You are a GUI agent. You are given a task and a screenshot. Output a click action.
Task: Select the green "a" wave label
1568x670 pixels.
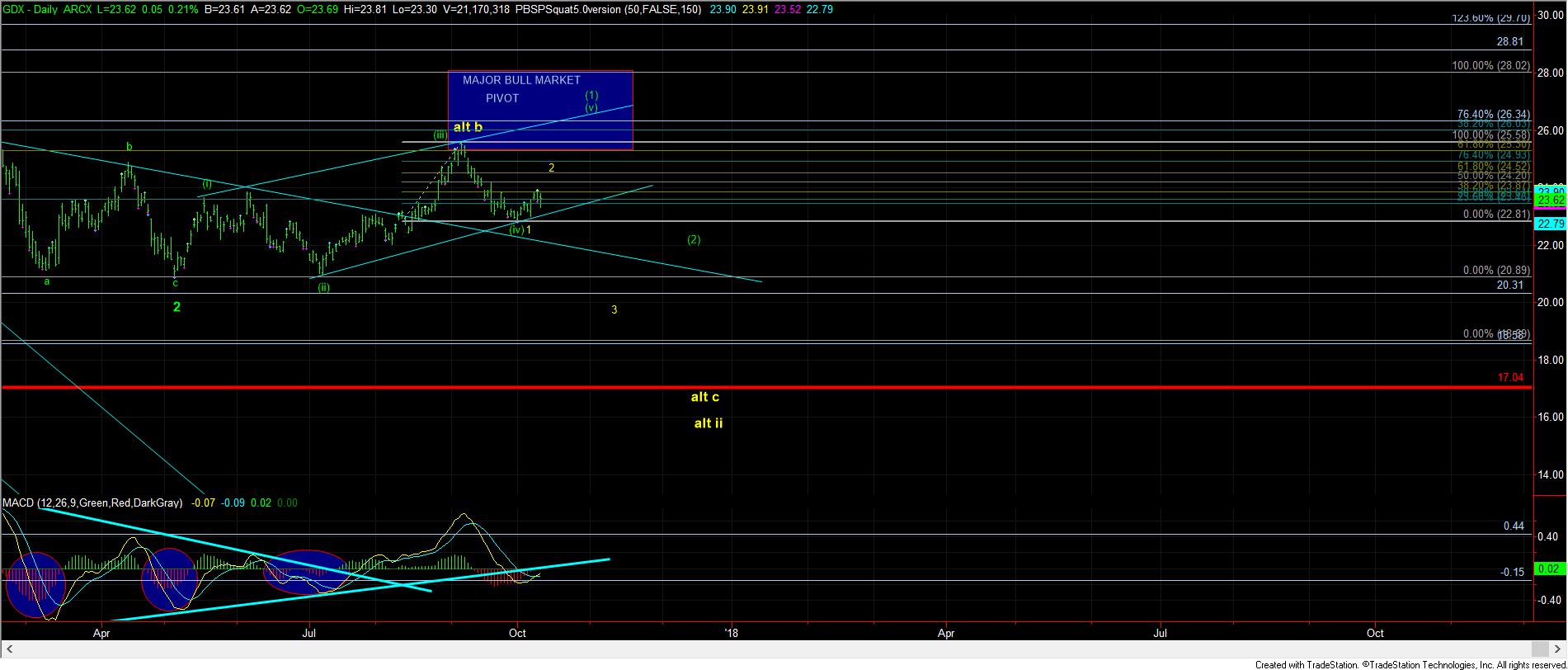pyautogui.click(x=47, y=281)
